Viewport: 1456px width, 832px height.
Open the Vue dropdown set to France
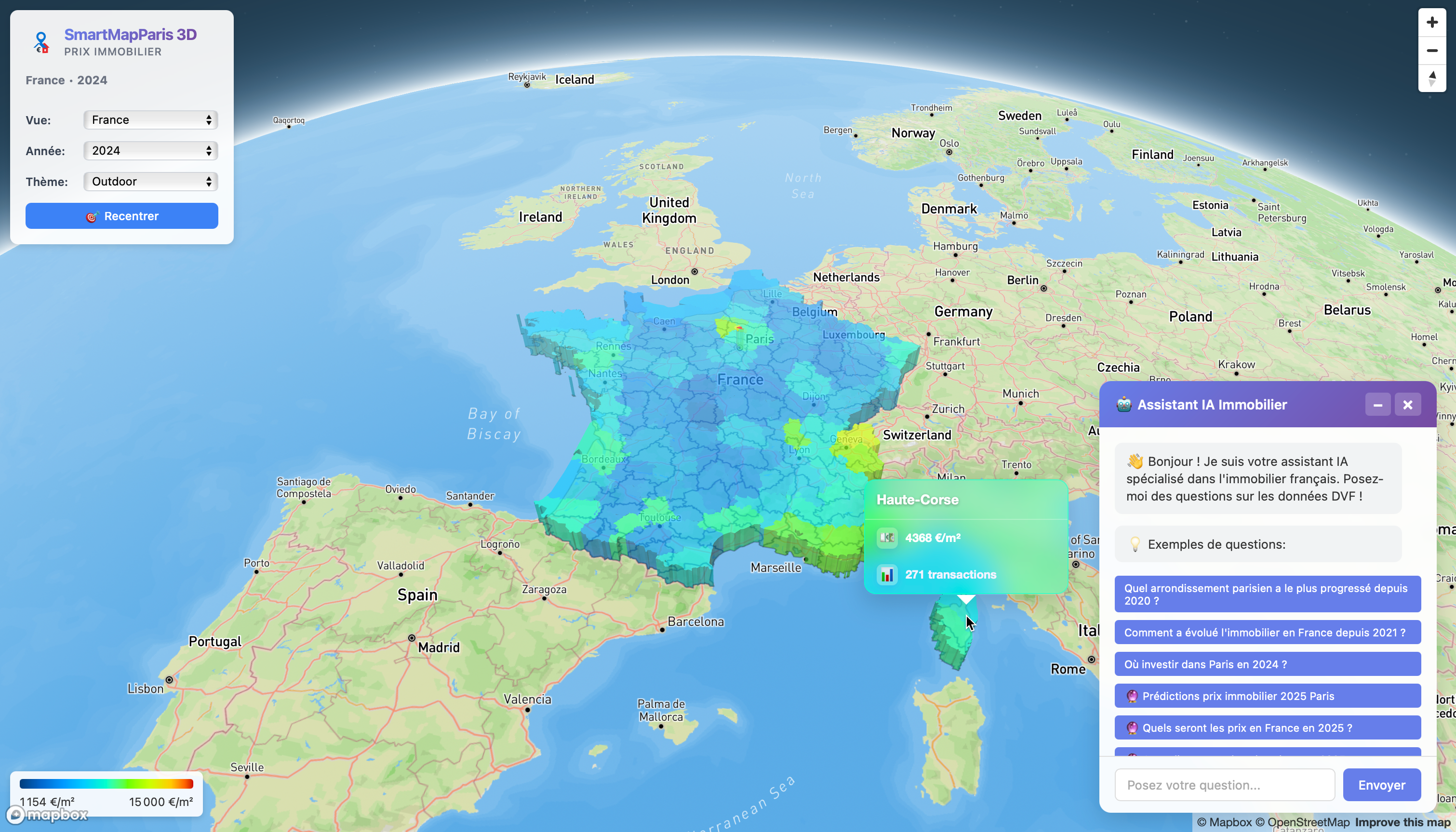(150, 119)
